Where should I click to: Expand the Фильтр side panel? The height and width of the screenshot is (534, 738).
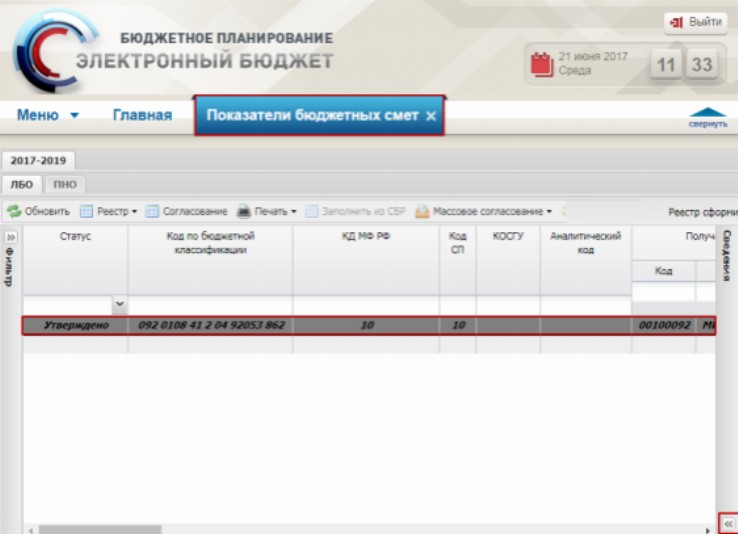point(11,237)
